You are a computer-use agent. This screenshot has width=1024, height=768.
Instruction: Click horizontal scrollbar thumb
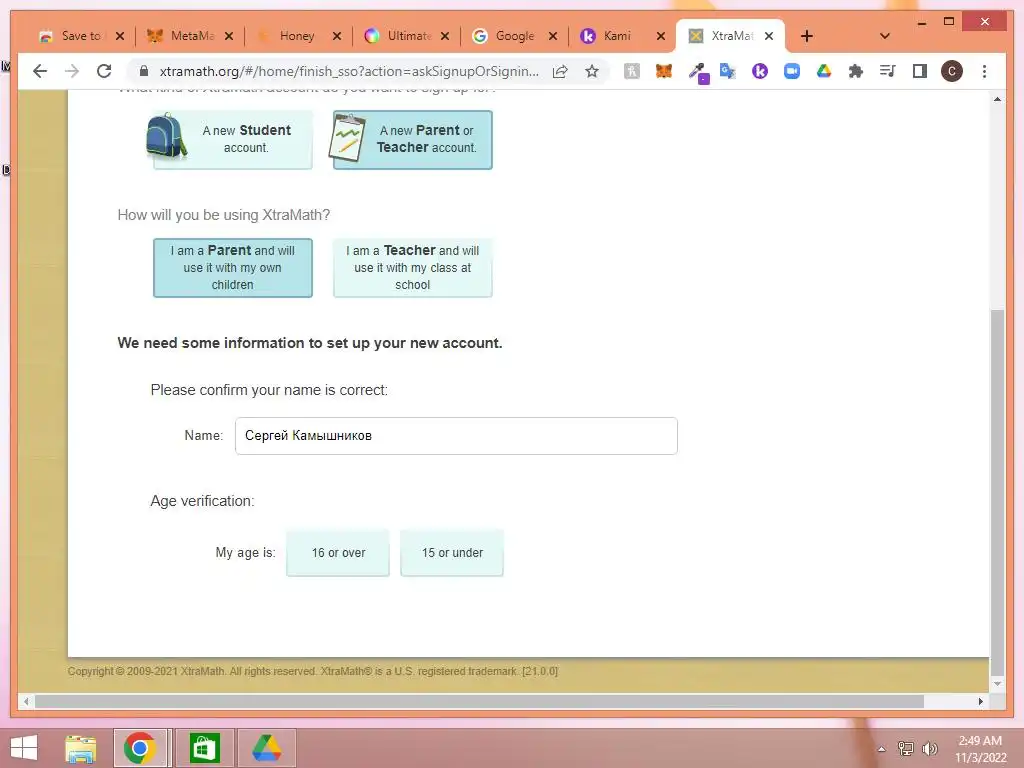(479, 701)
